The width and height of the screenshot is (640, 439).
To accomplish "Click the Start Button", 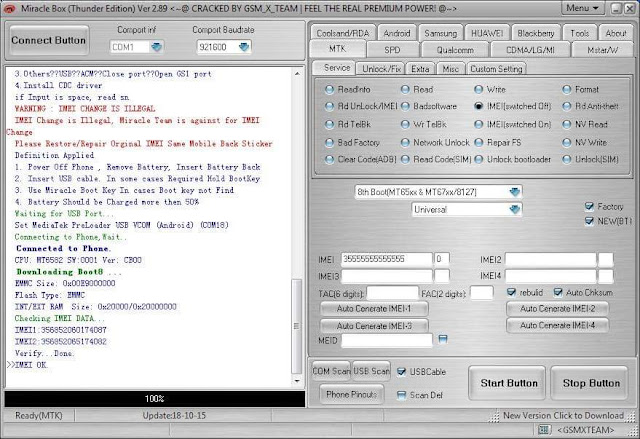I will [509, 383].
